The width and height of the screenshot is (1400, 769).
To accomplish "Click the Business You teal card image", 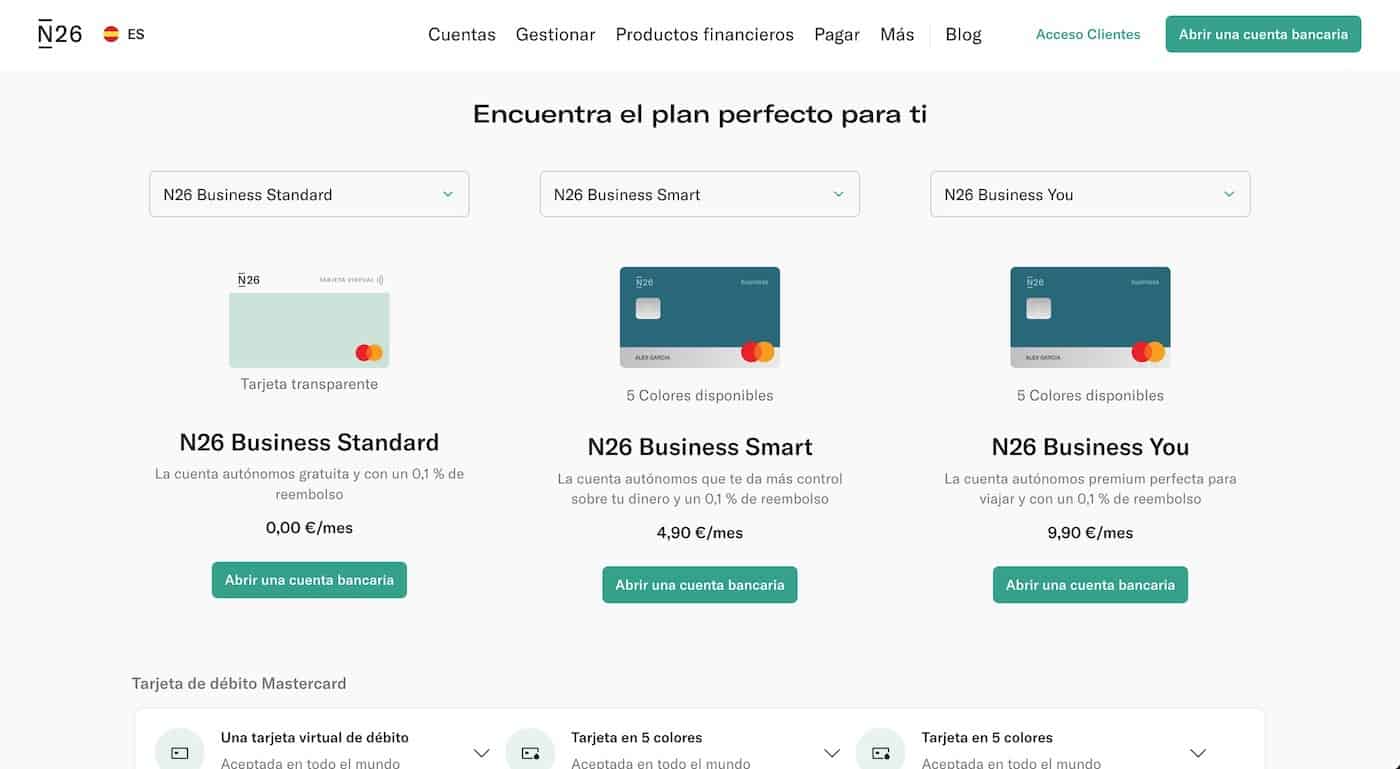I will tap(1090, 317).
